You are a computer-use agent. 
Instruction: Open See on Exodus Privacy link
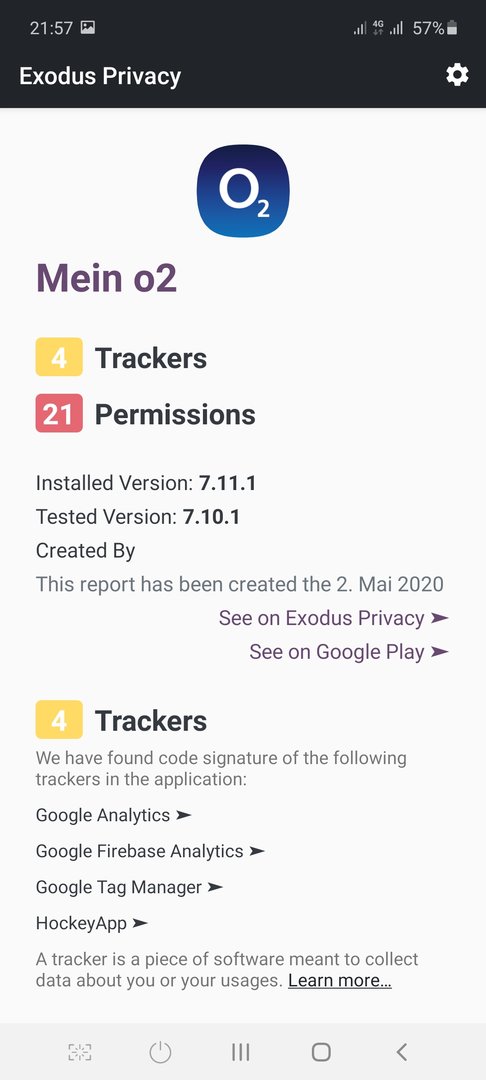[334, 618]
